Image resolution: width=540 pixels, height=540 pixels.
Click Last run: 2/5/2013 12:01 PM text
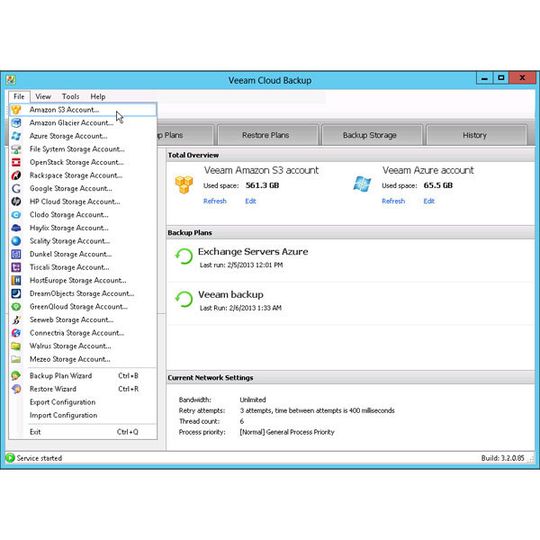241,265
